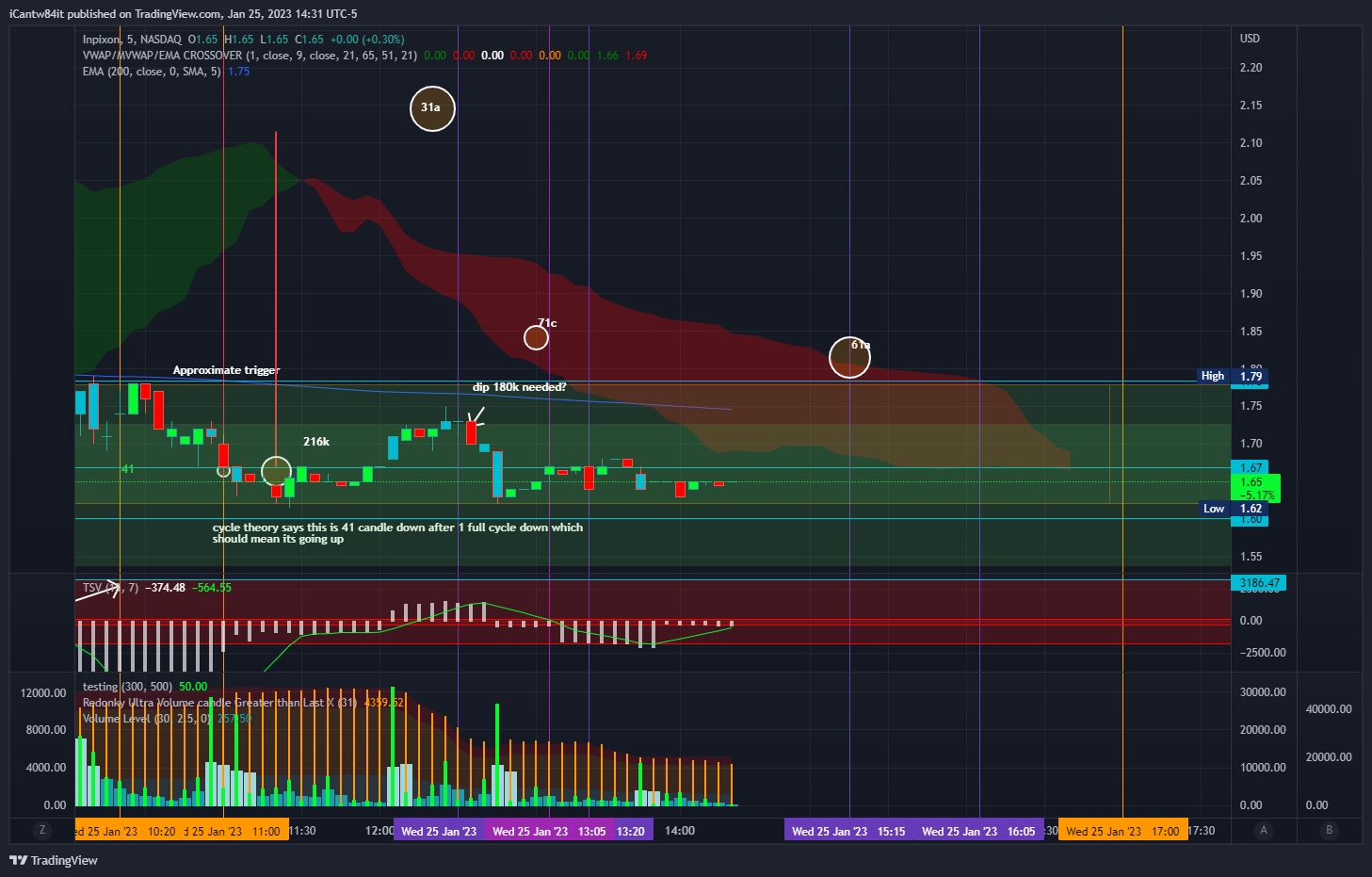
Task: Click the Z timezone button on time axis
Action: [41, 830]
